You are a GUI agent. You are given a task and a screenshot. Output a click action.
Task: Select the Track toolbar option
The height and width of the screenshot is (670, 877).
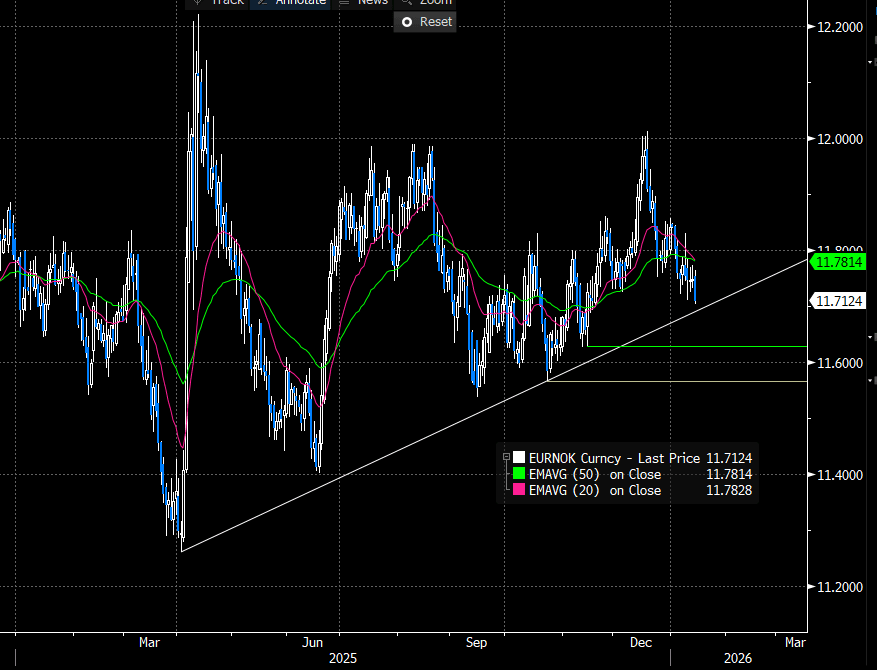click(218, 3)
